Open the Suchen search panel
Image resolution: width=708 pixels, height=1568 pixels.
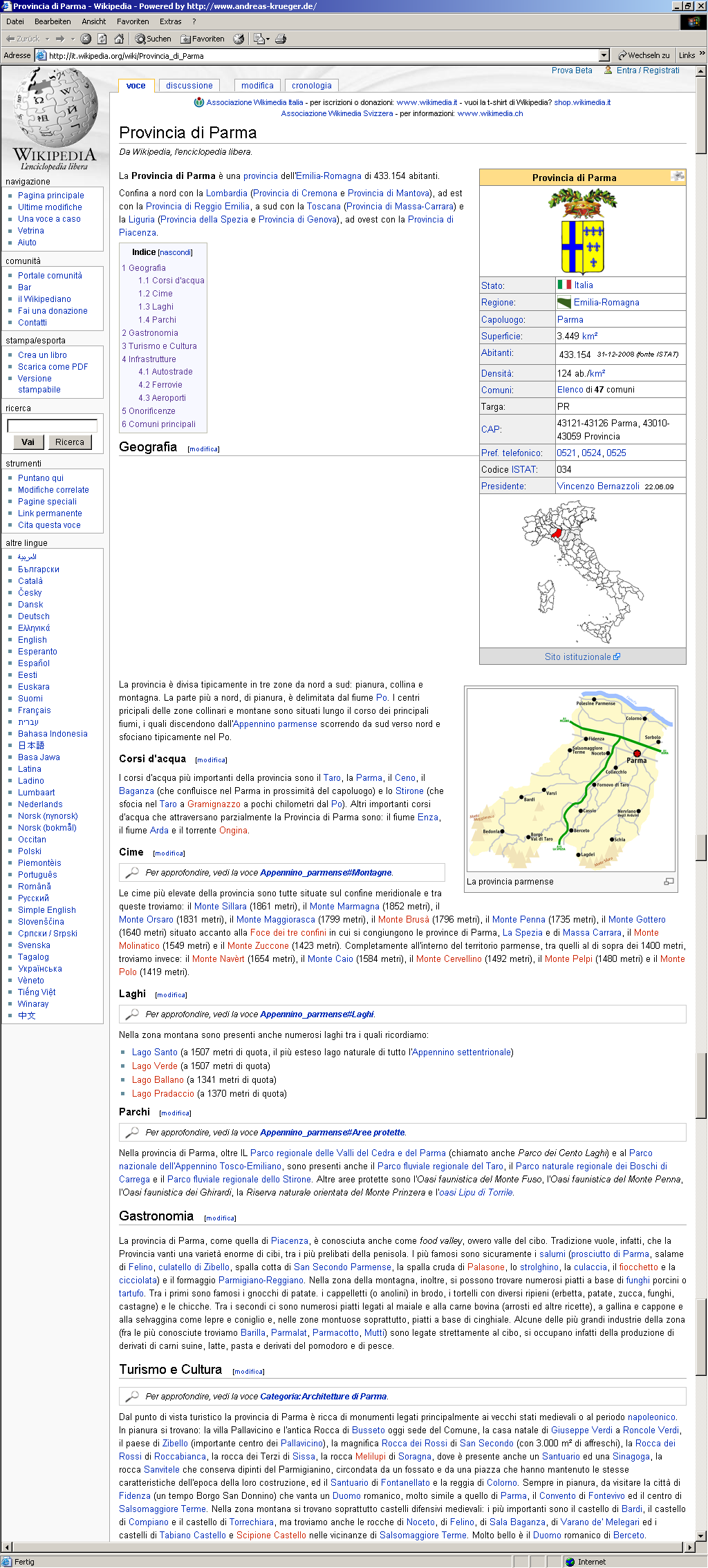click(x=153, y=39)
